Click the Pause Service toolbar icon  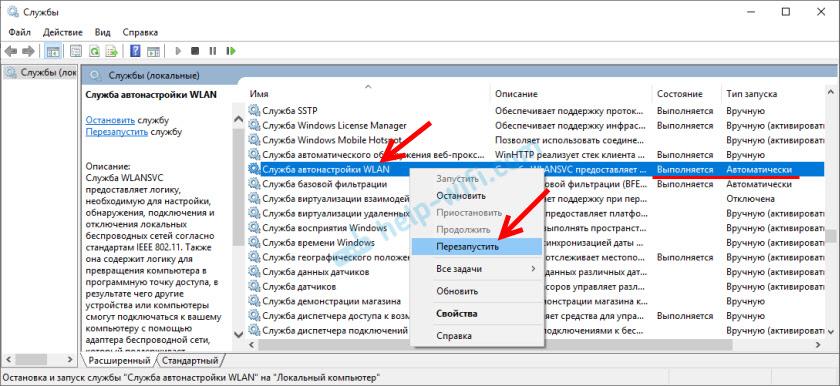coord(213,51)
